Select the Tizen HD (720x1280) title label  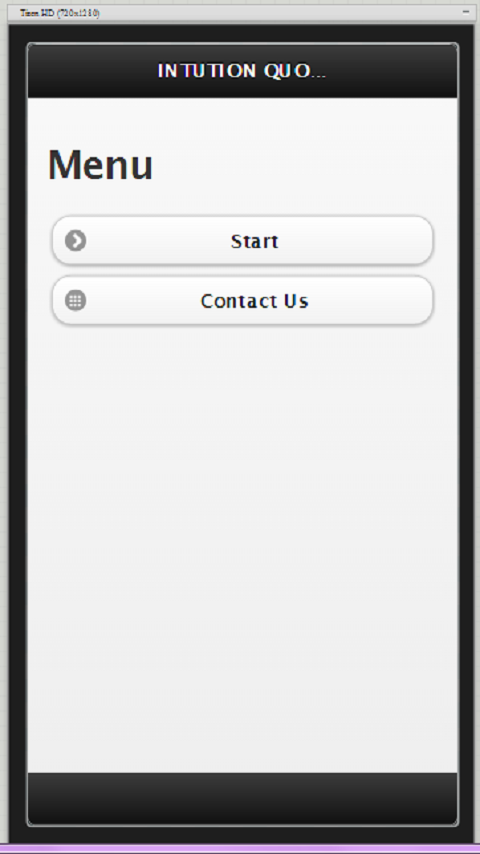(x=60, y=13)
